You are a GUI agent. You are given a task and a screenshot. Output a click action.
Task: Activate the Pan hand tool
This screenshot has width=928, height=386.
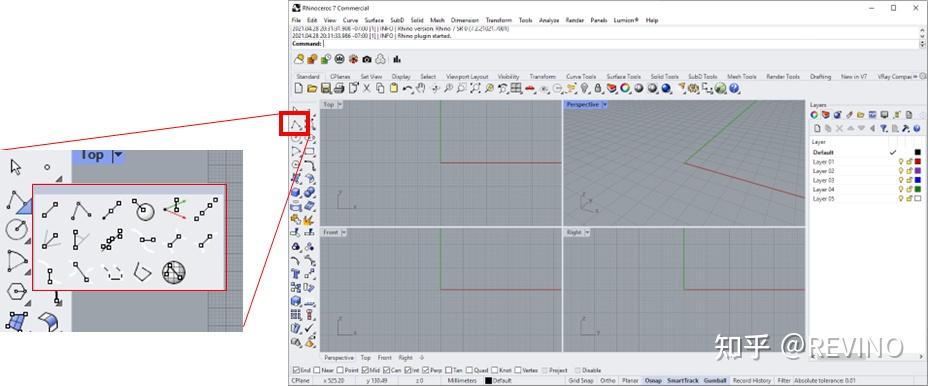coord(421,88)
